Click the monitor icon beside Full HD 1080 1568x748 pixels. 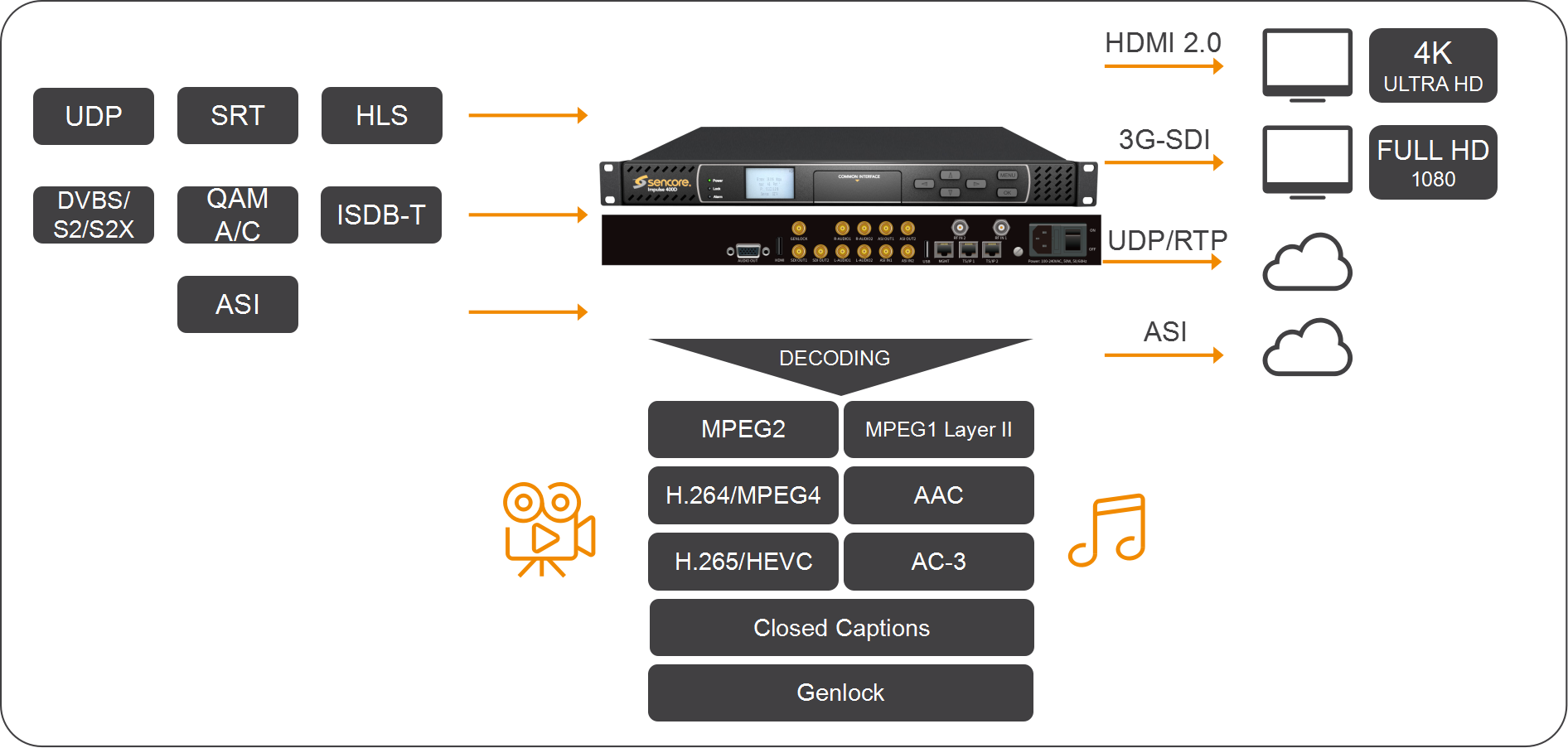point(1307,162)
